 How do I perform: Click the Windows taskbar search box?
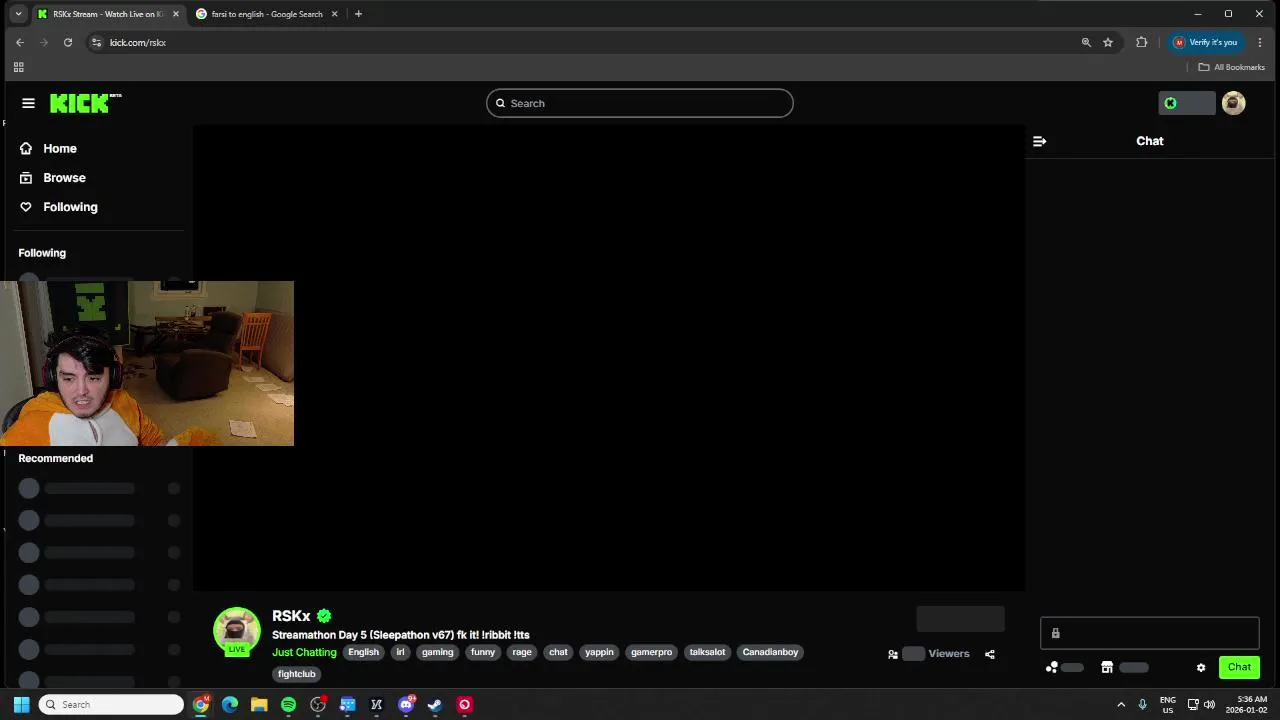click(x=111, y=705)
